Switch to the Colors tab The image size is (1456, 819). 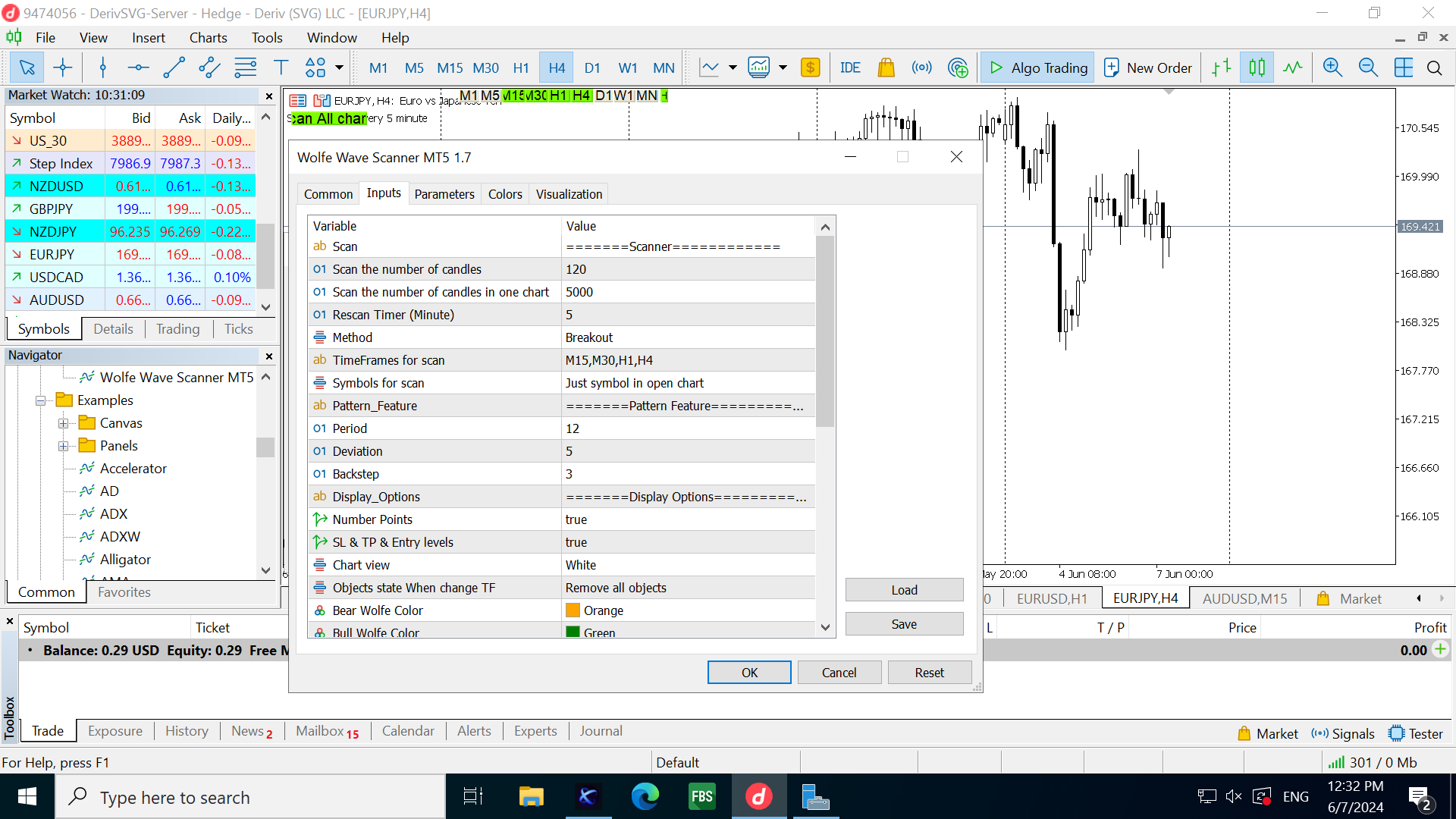pyautogui.click(x=505, y=194)
